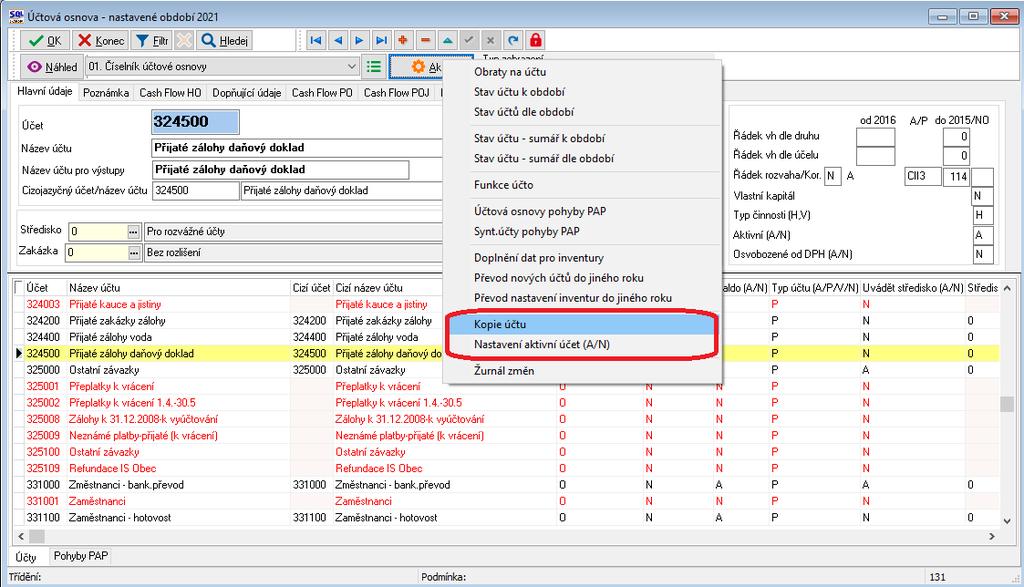
Task: Click the grey checkmark post icon
Action: tap(469, 40)
